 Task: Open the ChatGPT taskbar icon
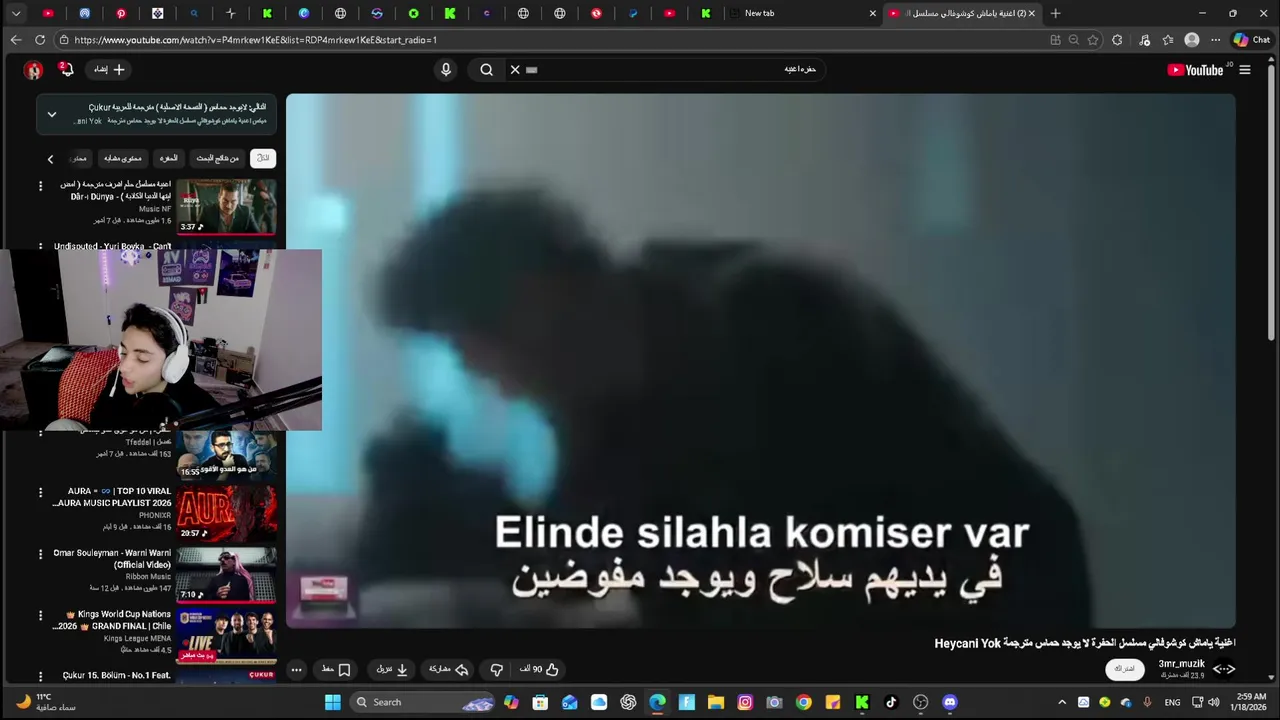[x=628, y=702]
